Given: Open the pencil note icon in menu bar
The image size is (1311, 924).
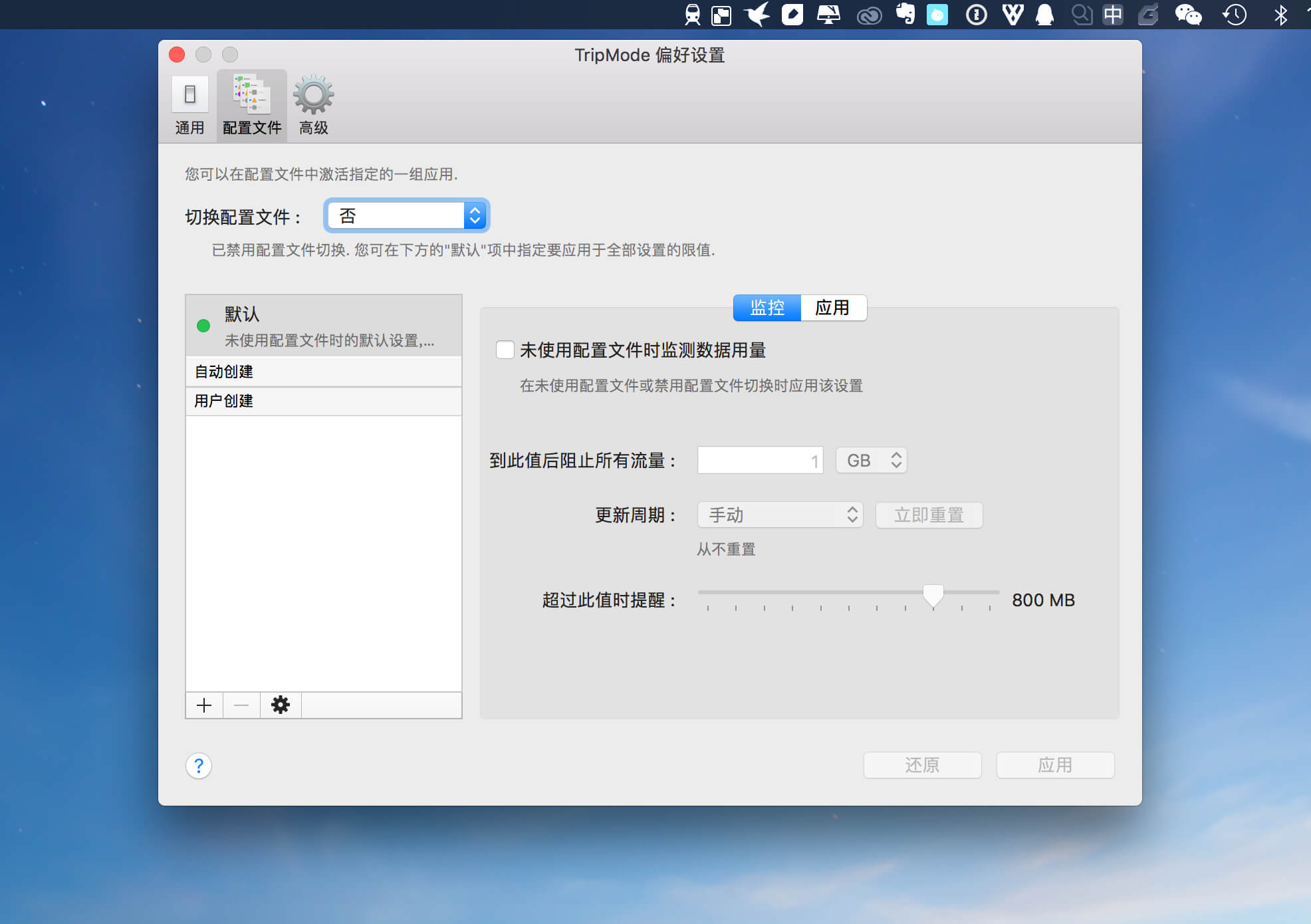Looking at the screenshot, I should tap(792, 15).
